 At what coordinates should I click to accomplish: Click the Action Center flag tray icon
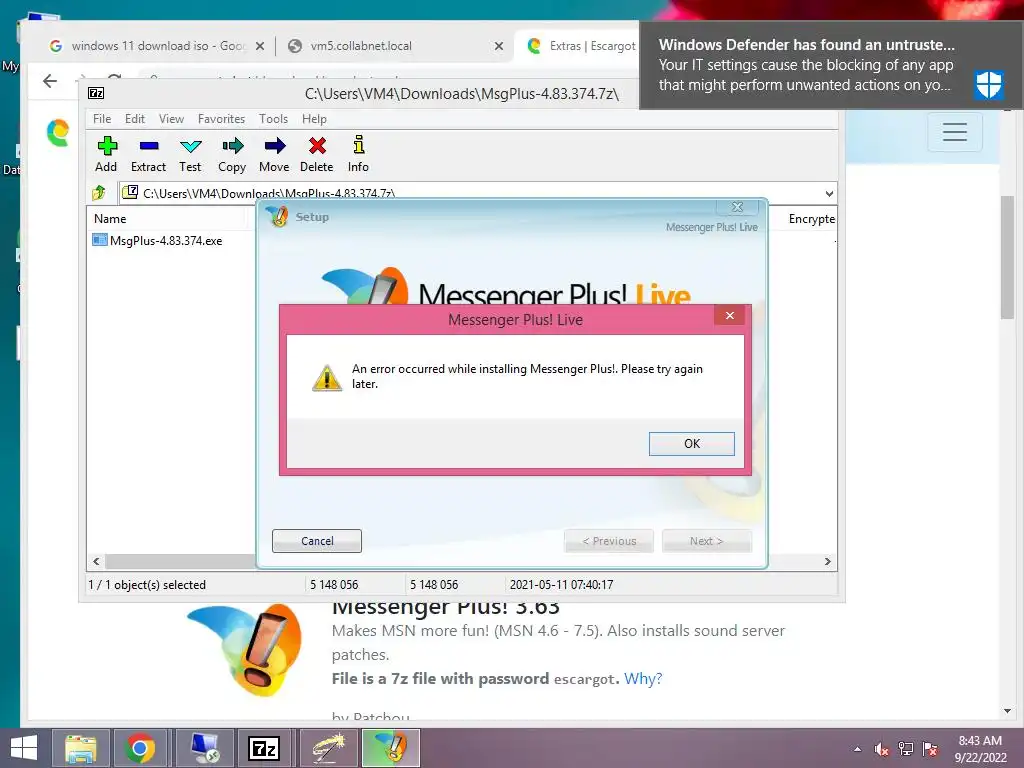[930, 749]
